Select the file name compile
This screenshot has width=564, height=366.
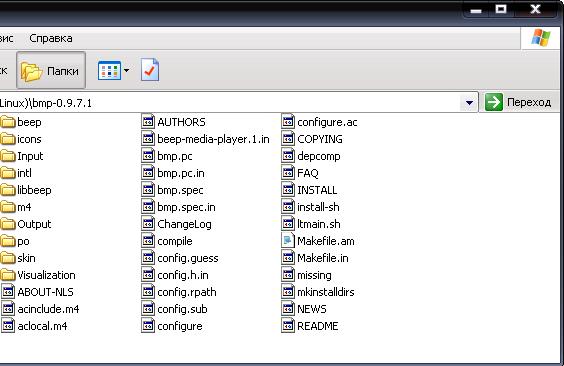click(174, 241)
